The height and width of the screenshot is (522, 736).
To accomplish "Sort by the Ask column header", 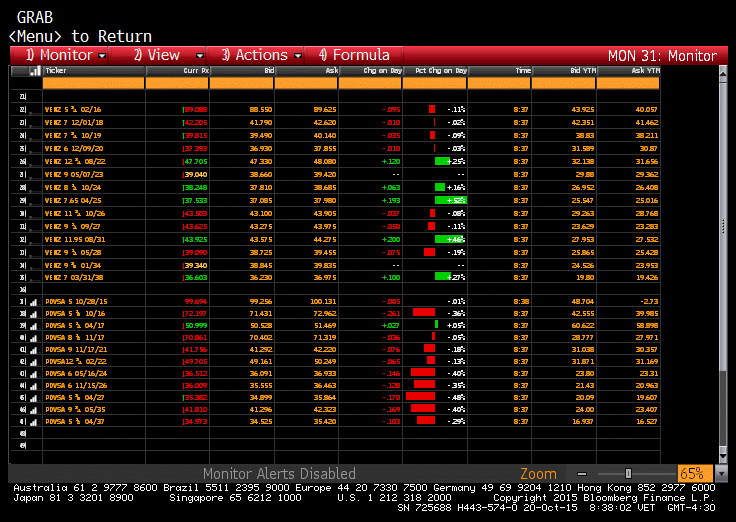I will pos(306,71).
